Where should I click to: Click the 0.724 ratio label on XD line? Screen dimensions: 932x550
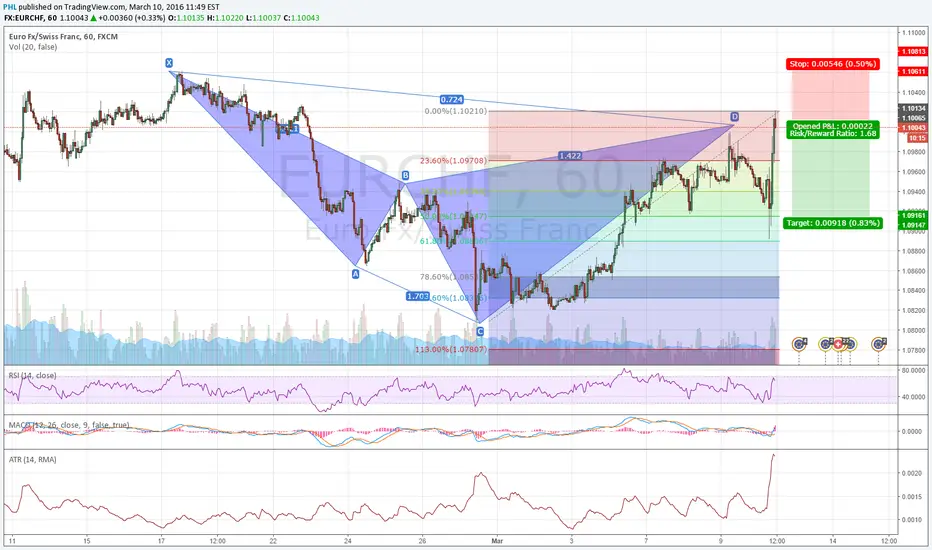click(452, 99)
